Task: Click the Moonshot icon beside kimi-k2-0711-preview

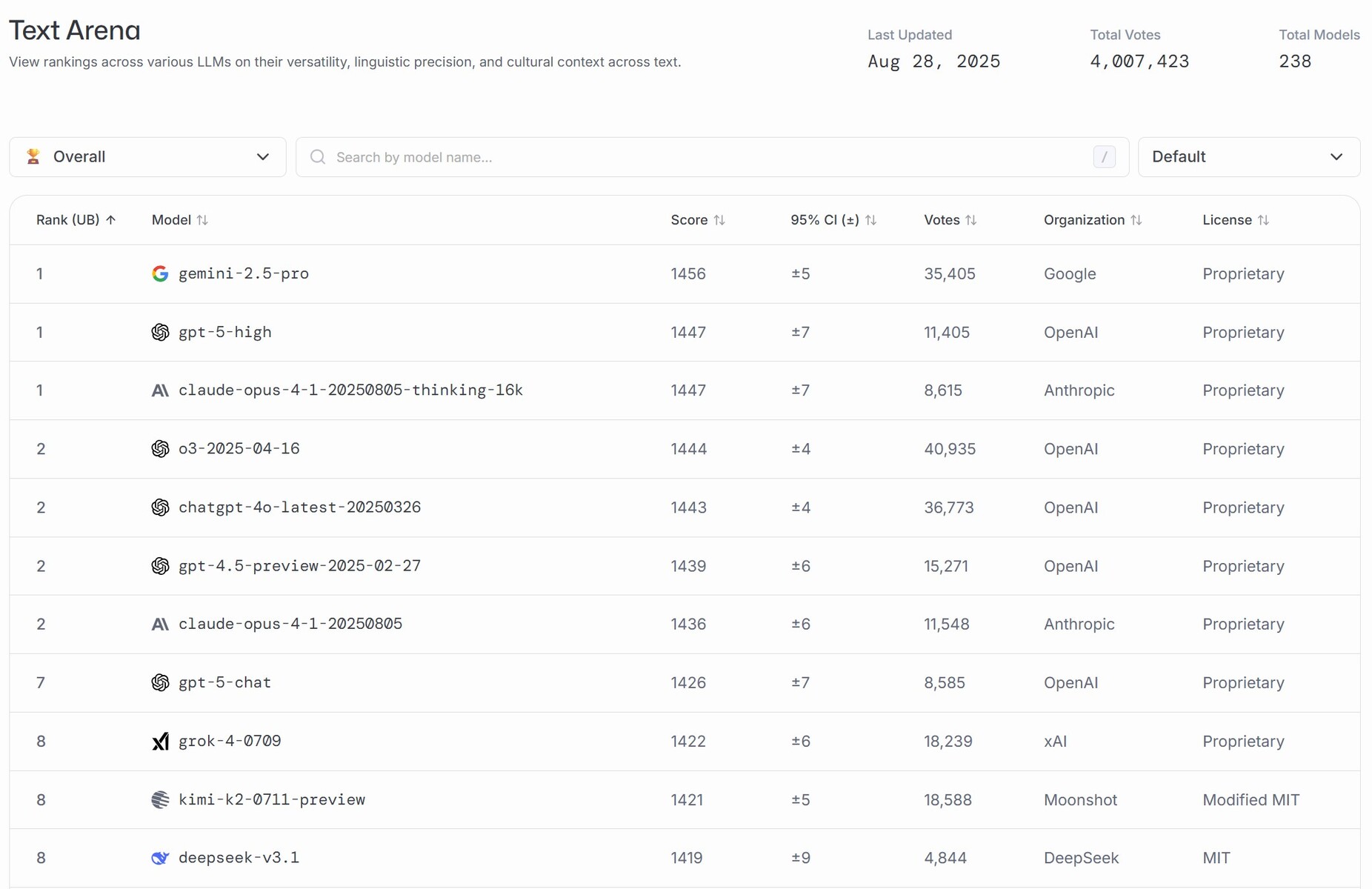Action: (160, 800)
